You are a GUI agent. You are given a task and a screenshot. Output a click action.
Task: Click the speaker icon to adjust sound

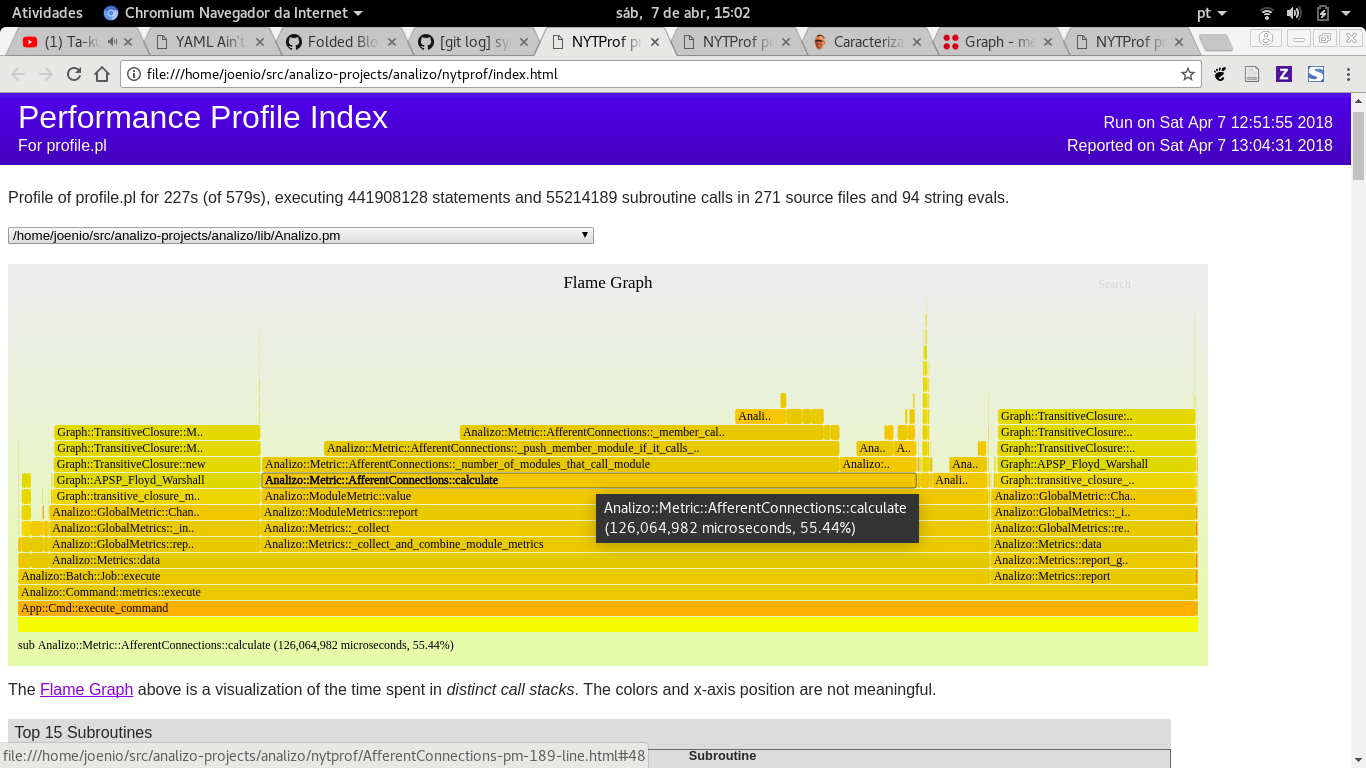[1293, 13]
